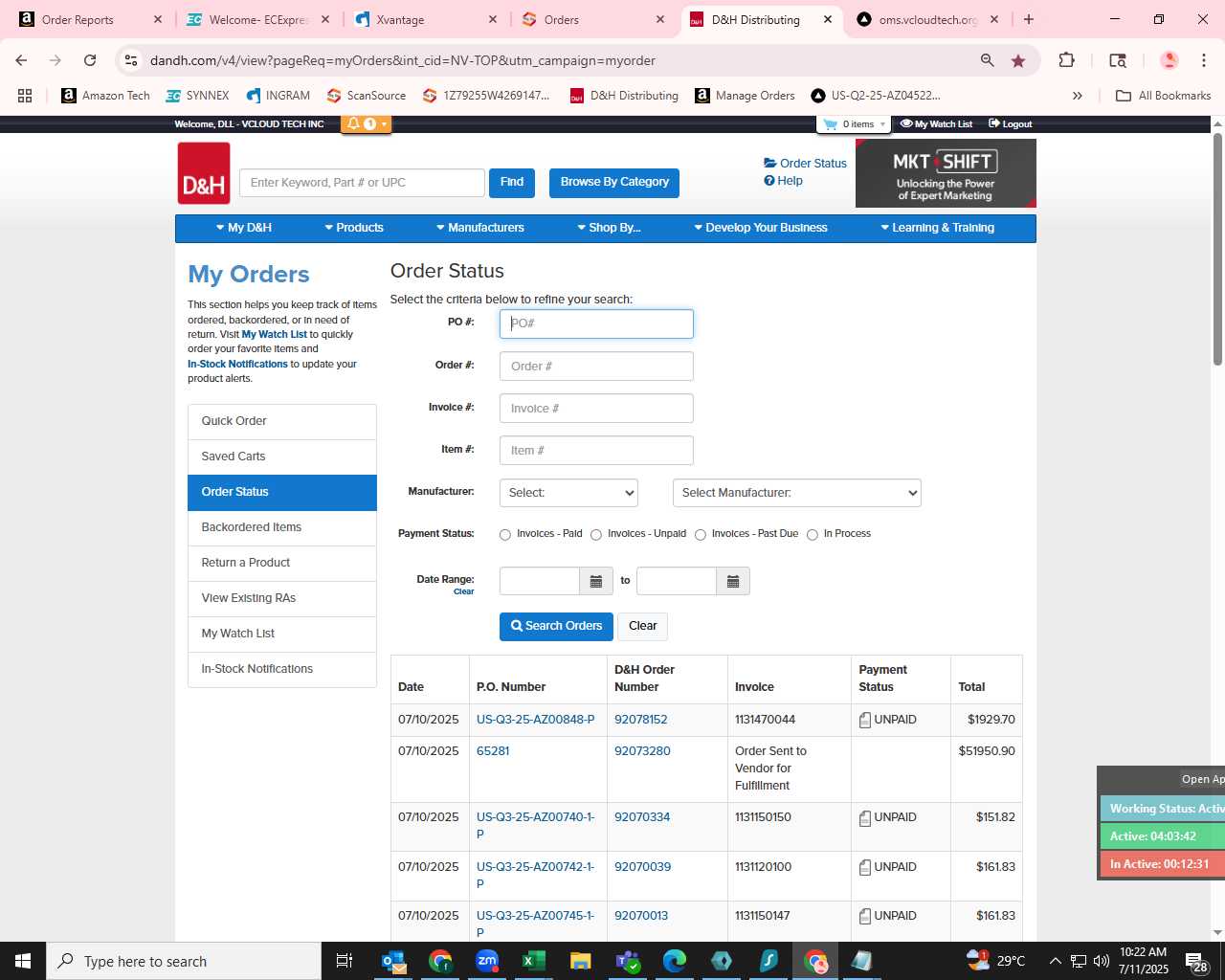This screenshot has height=980, width=1225.
Task: Click the Item # input field
Action: tap(596, 451)
